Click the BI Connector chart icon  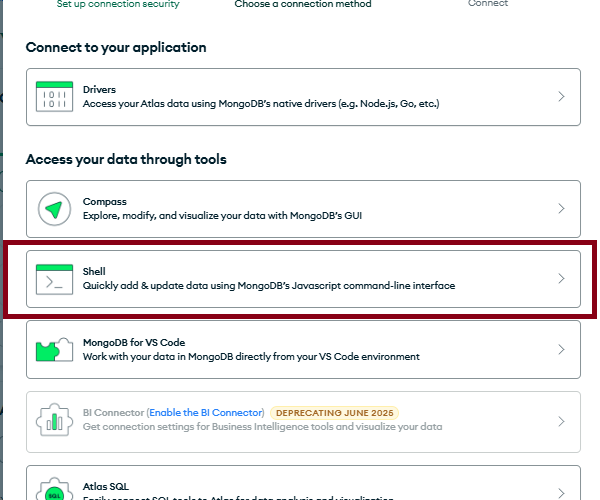point(54,420)
